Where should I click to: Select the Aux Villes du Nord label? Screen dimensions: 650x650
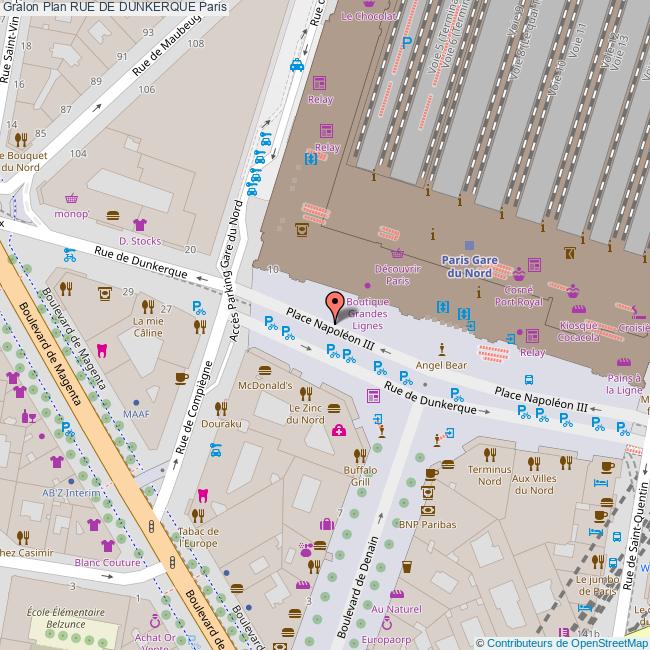pyautogui.click(x=534, y=484)
